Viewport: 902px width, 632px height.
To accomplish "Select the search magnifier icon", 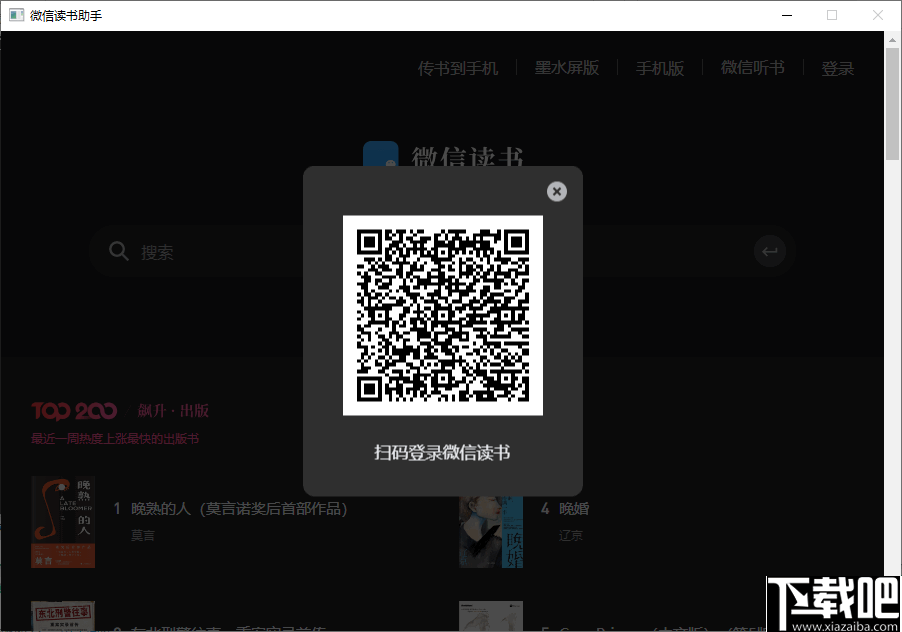I will coord(118,251).
